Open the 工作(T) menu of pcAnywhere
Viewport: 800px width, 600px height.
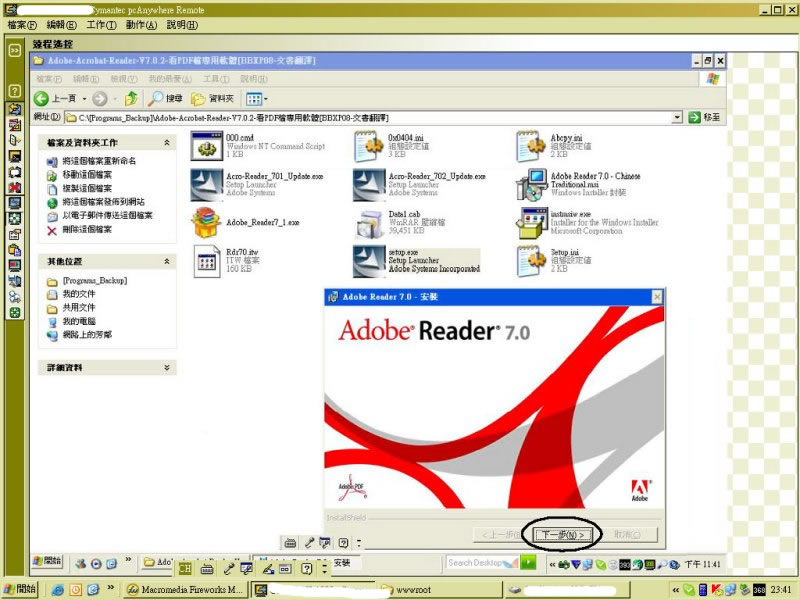point(101,24)
